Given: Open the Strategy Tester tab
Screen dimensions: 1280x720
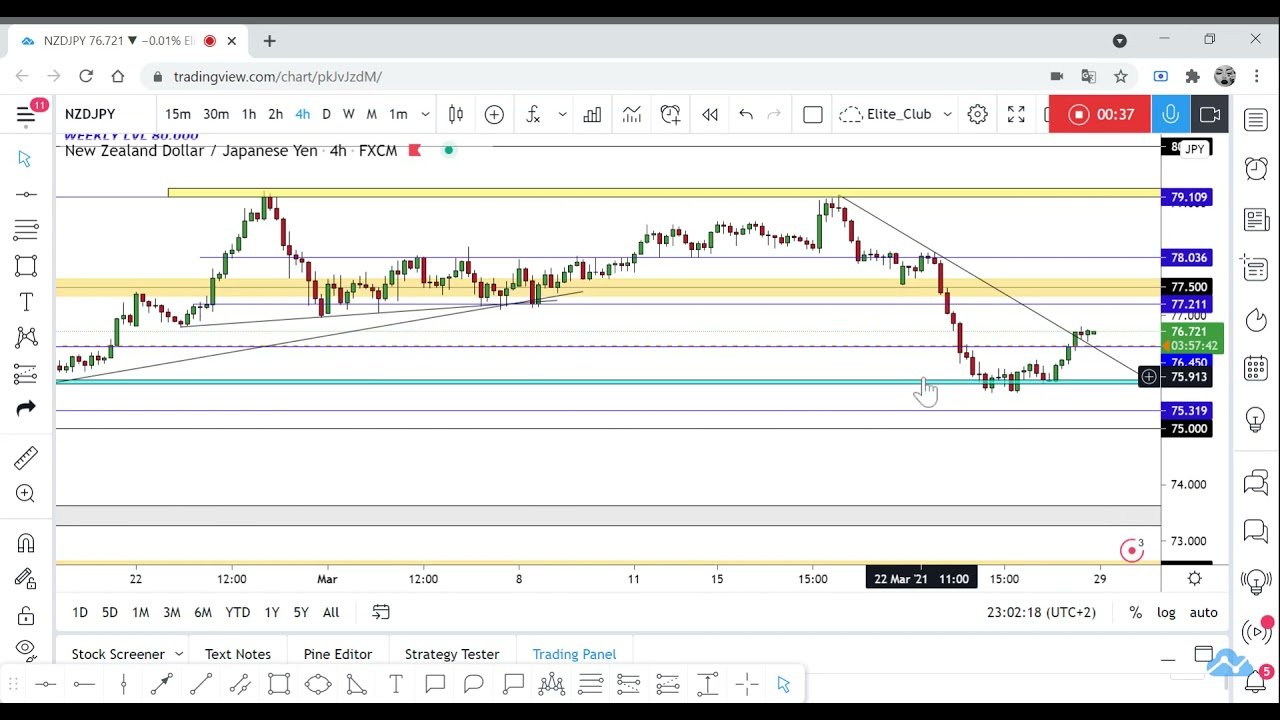Looking at the screenshot, I should coord(452,654).
